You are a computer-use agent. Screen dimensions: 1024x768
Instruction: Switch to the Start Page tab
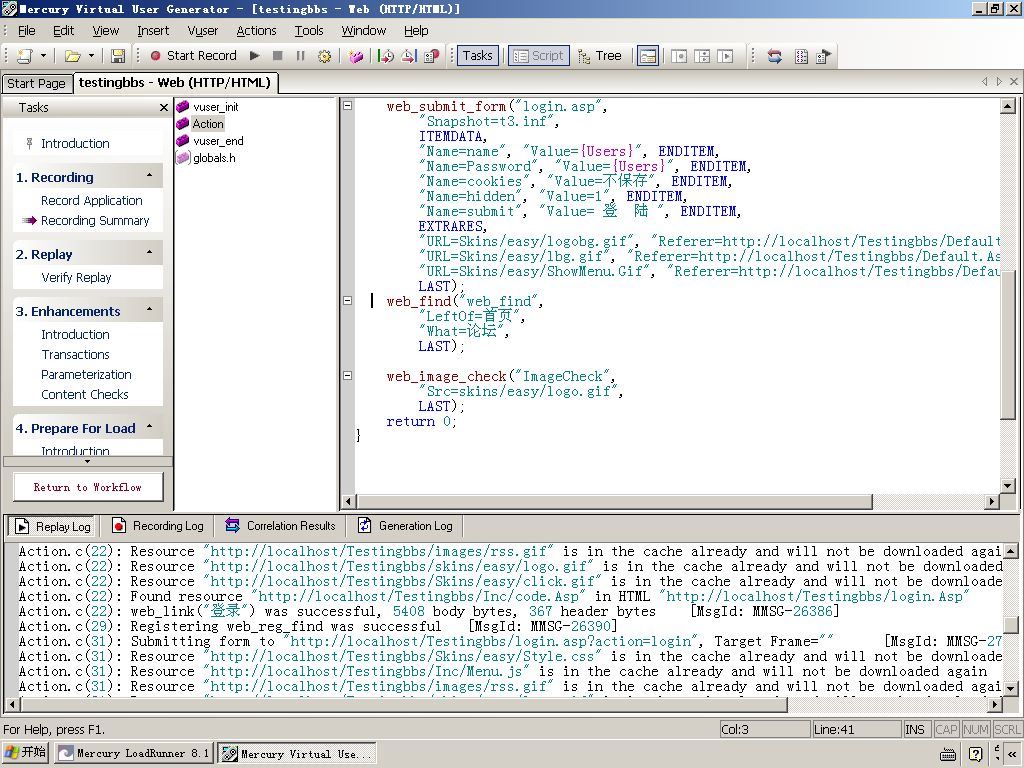36,84
